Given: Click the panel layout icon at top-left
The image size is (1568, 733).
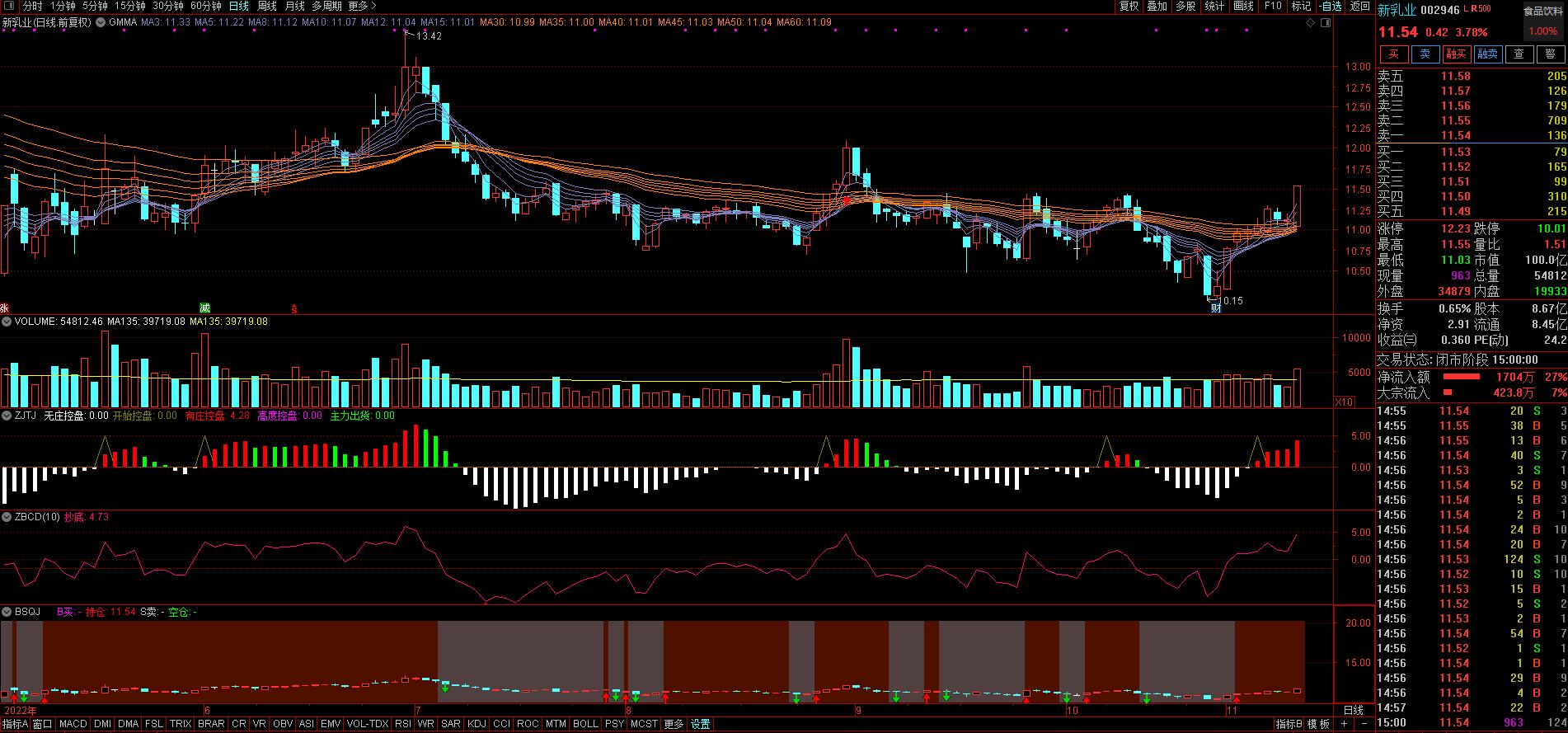Looking at the screenshot, I should point(10,7).
